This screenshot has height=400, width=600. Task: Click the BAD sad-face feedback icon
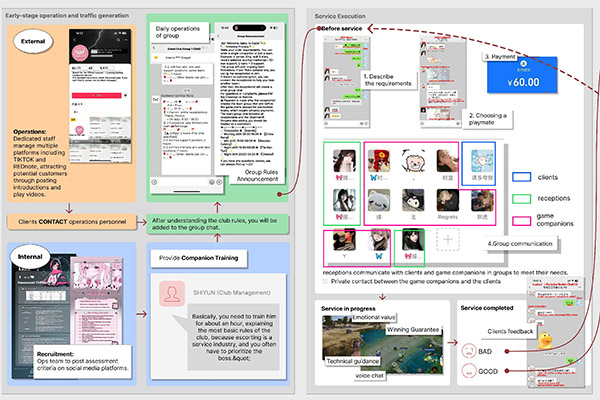tap(469, 351)
